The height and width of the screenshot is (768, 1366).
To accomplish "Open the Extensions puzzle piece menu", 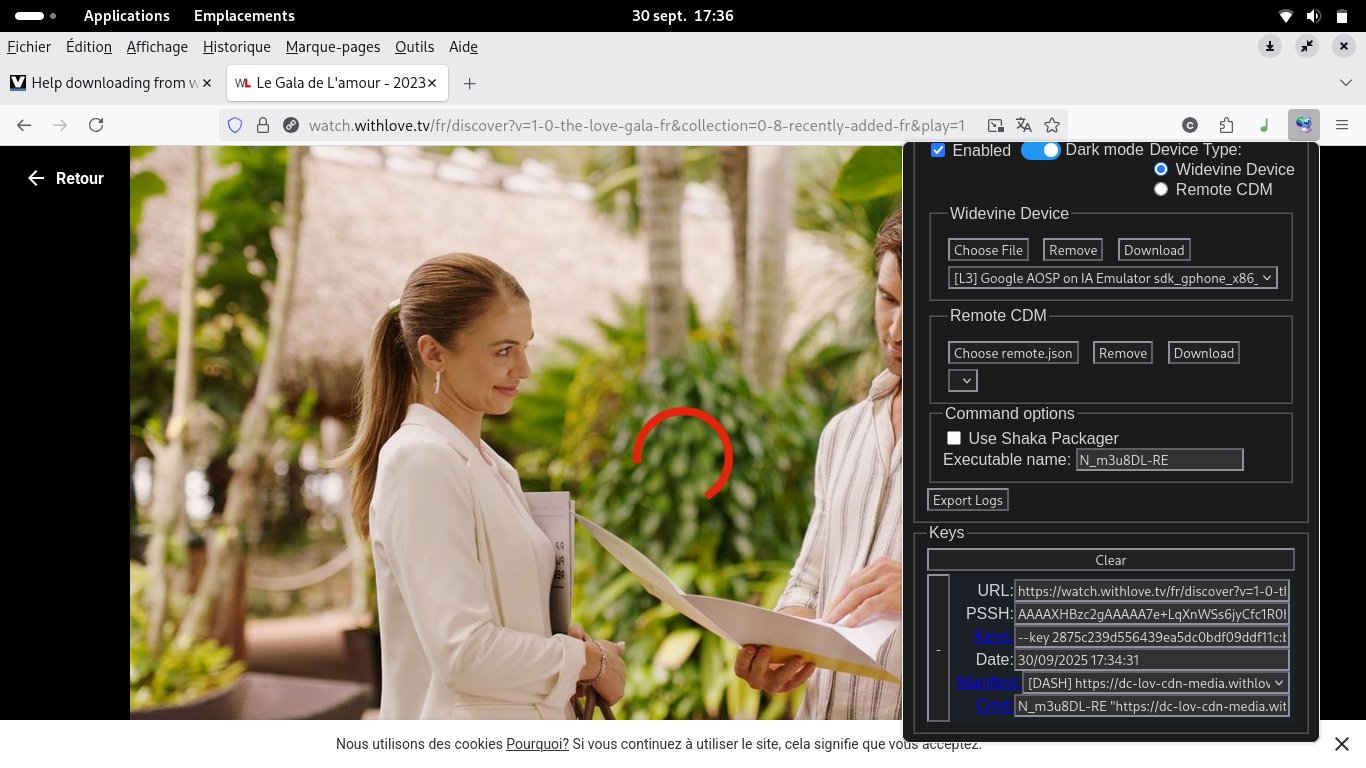I will click(x=1227, y=125).
